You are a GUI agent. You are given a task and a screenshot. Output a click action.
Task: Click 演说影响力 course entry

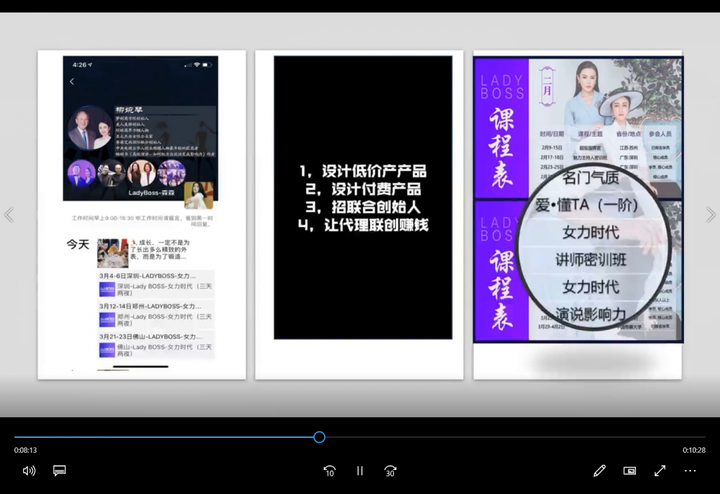(591, 314)
